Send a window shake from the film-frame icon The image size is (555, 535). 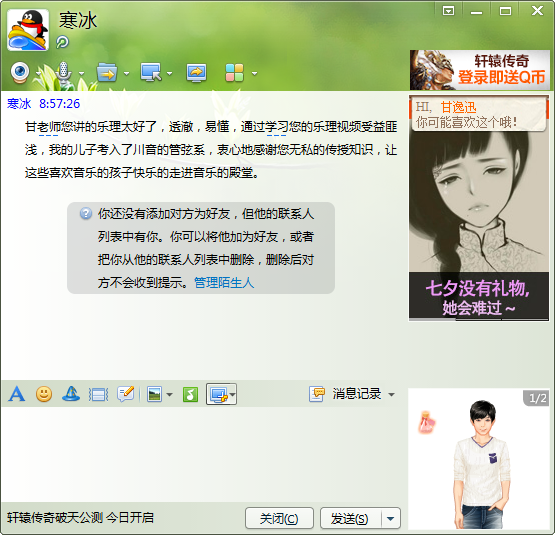(x=98, y=394)
